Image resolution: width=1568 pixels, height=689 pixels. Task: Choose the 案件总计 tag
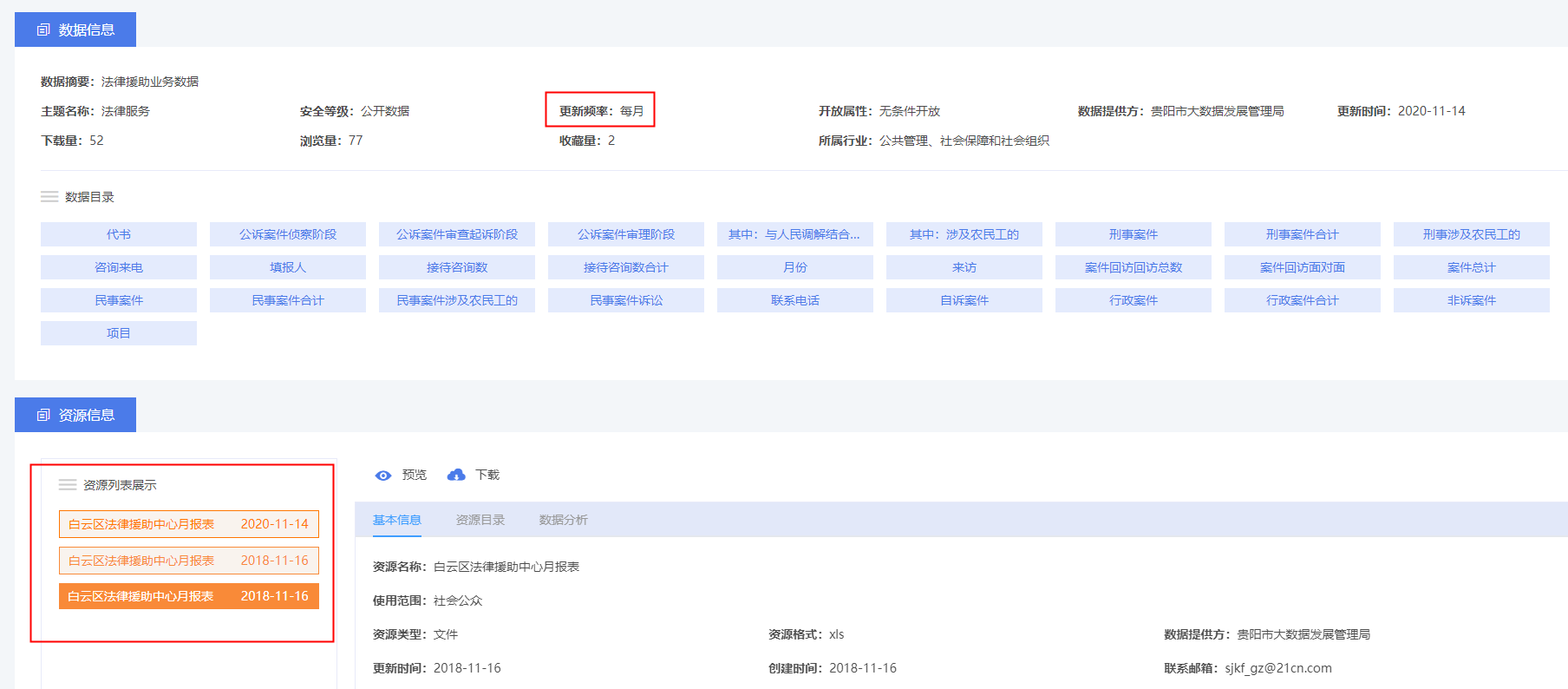pos(1471,267)
